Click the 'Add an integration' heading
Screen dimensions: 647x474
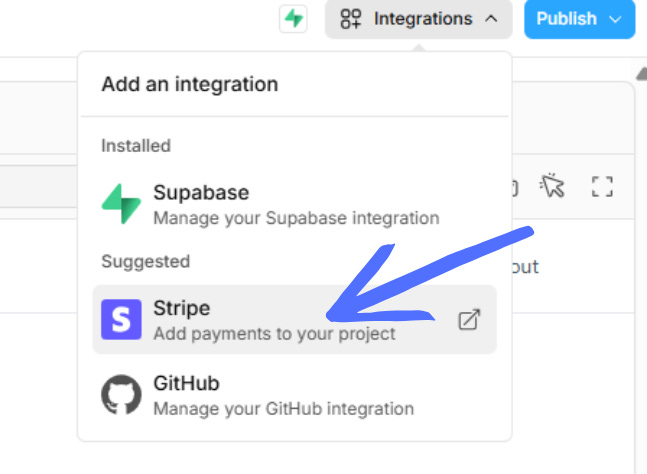[190, 85]
